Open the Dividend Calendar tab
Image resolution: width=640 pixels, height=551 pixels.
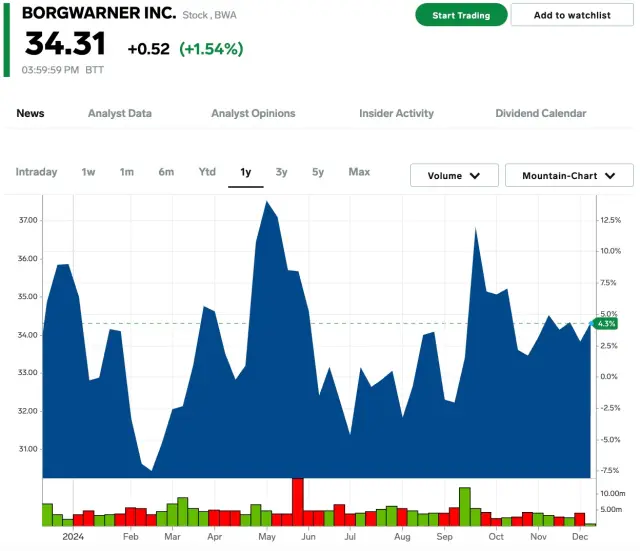coord(541,114)
